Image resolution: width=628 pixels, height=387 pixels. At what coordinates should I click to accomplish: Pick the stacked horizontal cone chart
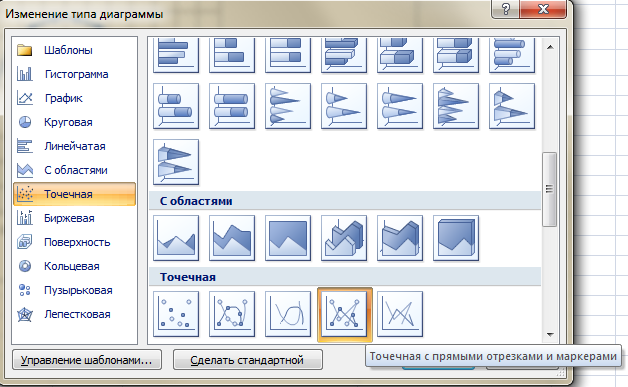click(x=344, y=106)
